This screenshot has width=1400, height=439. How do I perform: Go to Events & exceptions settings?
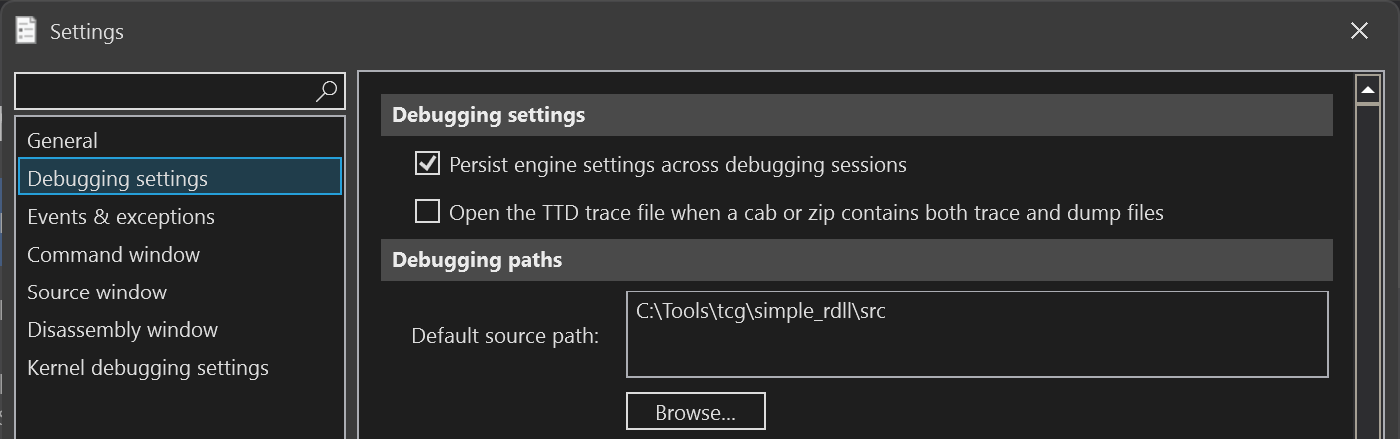(x=121, y=217)
